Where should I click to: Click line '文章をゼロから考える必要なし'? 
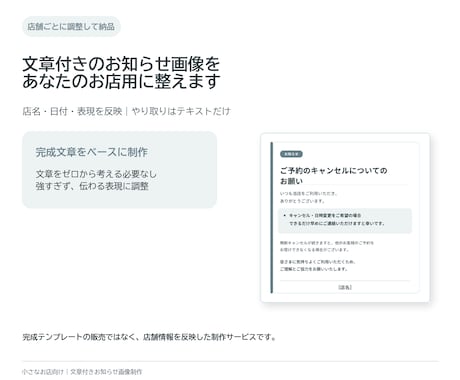tap(96, 174)
